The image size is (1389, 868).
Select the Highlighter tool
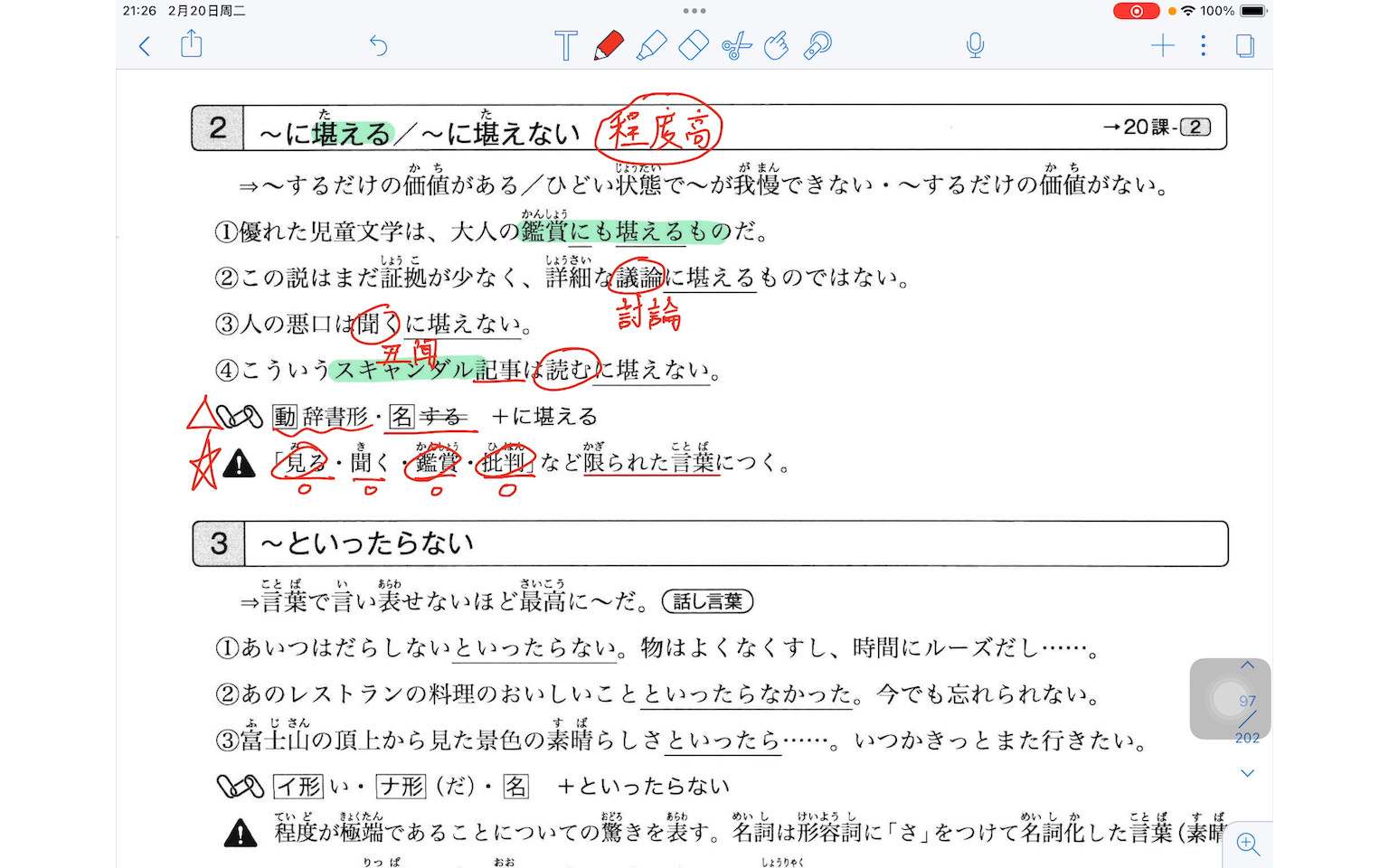pyautogui.click(x=651, y=45)
